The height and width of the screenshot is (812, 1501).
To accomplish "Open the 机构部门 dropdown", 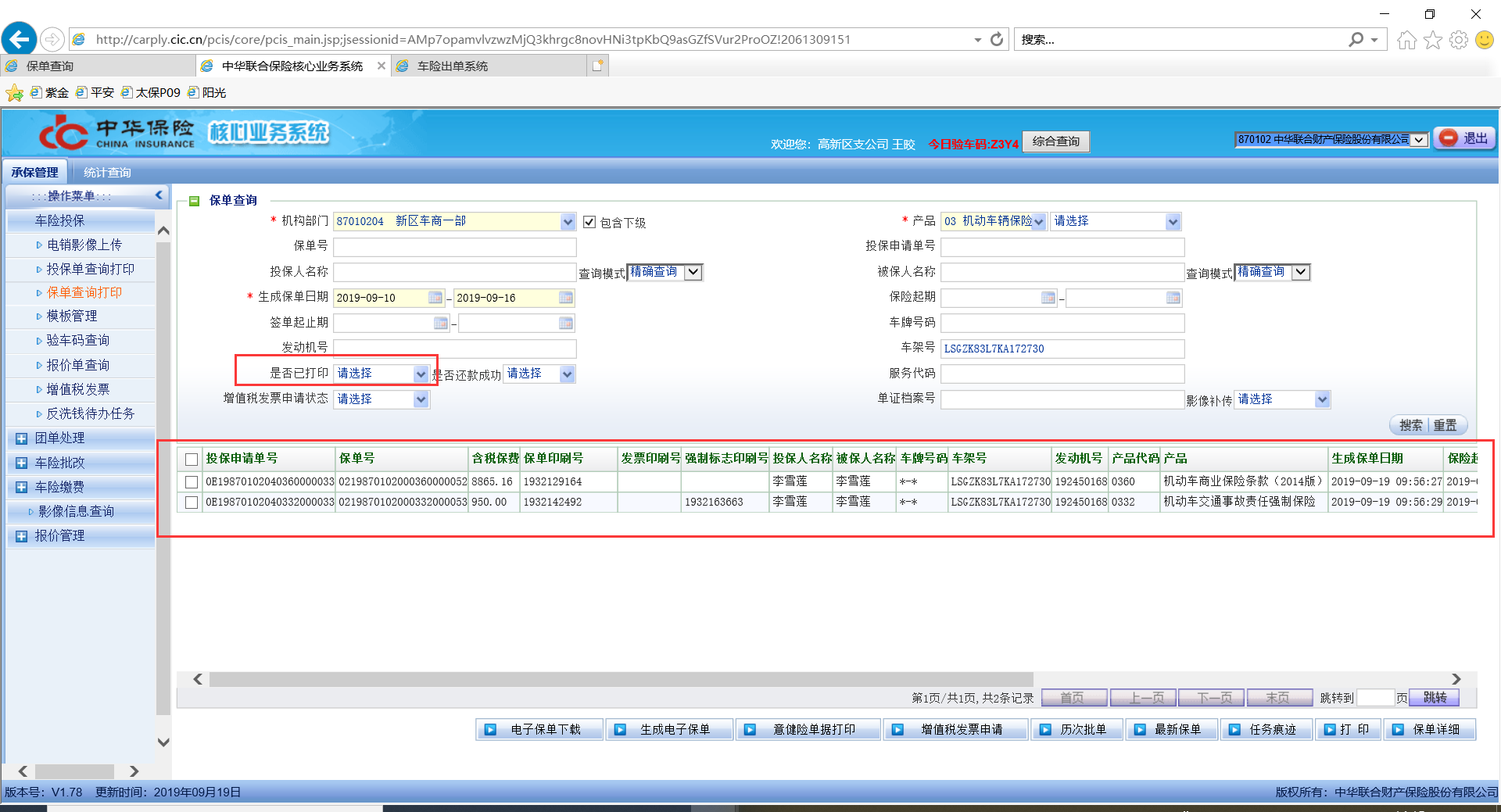I will pyautogui.click(x=568, y=222).
